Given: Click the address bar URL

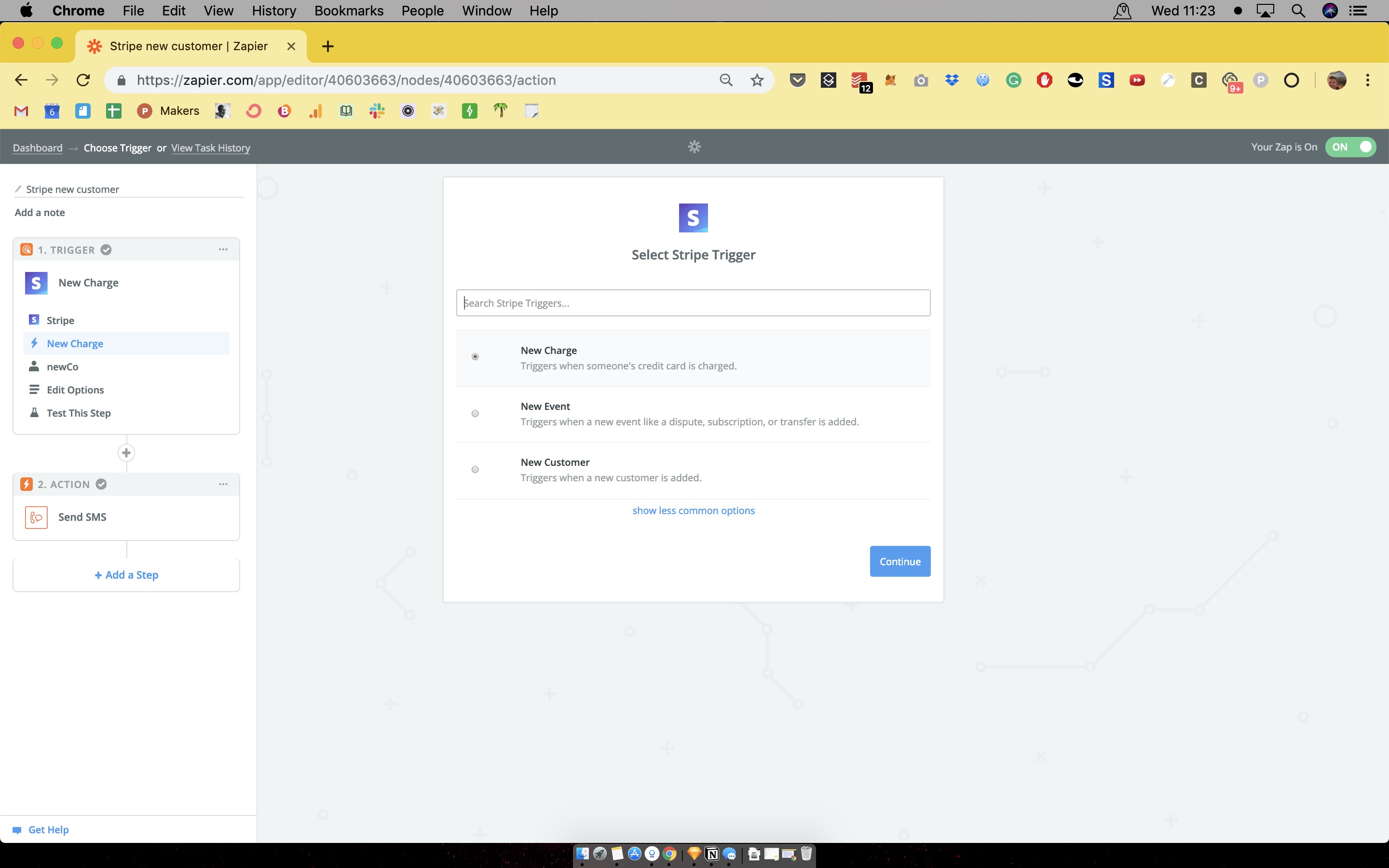Looking at the screenshot, I should tap(346, 80).
